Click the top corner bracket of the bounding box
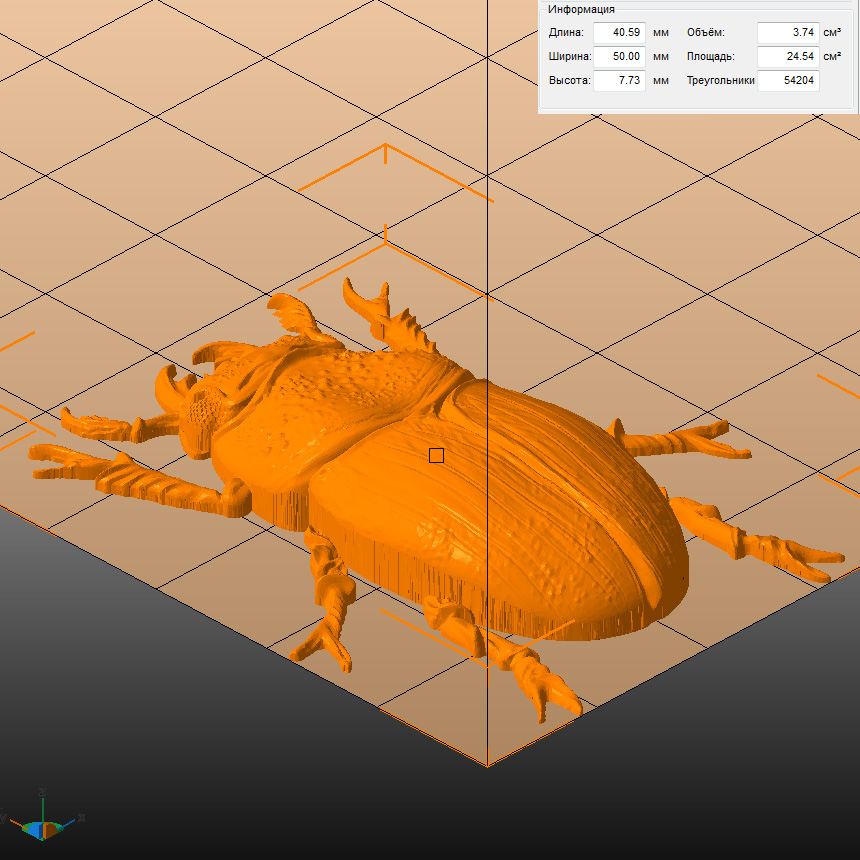Viewport: 860px width, 860px height. click(x=386, y=147)
